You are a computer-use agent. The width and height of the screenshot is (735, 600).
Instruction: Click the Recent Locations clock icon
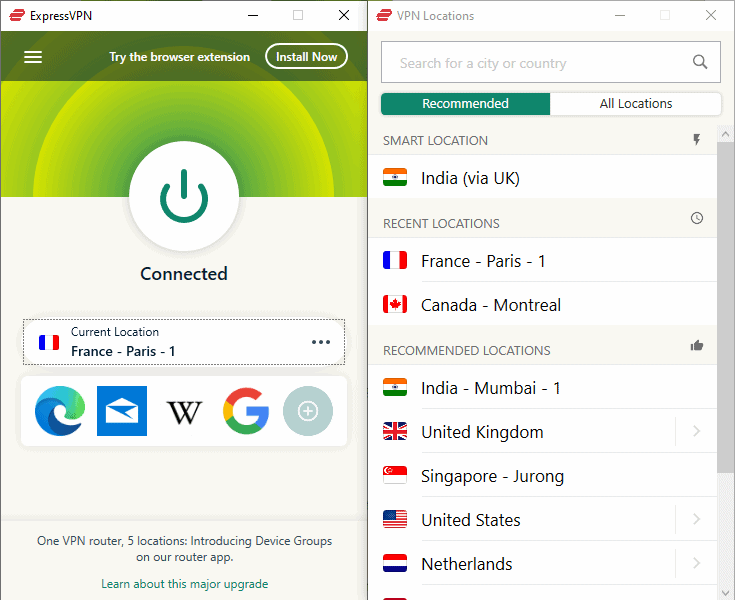point(697,218)
